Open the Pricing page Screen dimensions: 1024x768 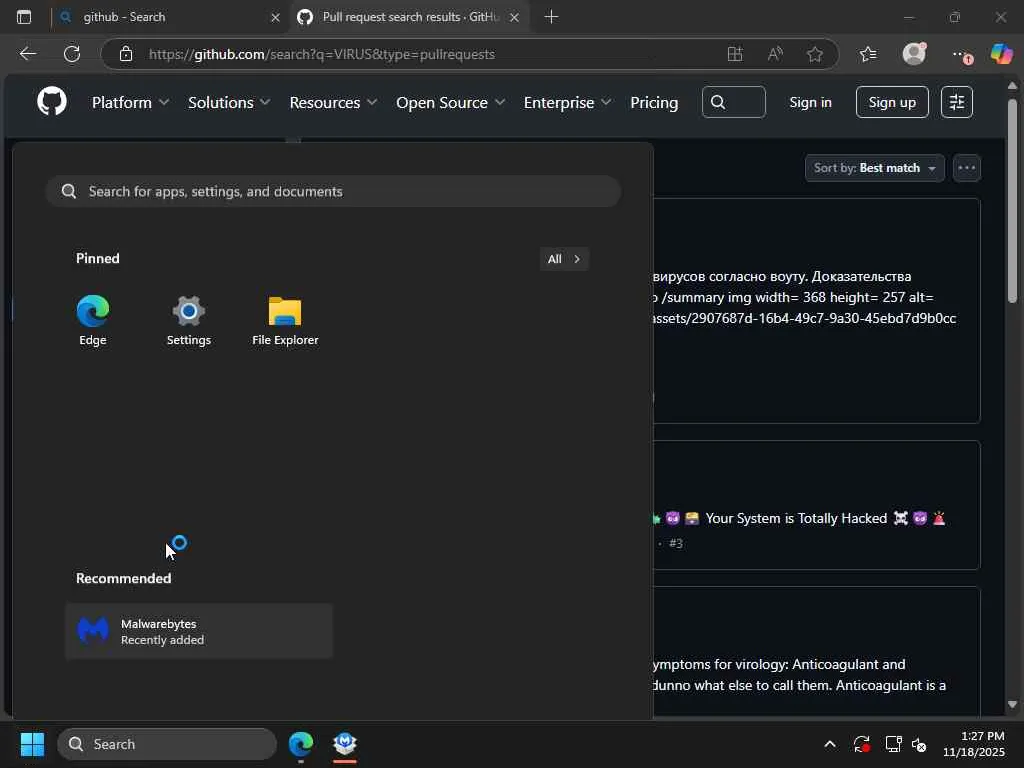654,103
